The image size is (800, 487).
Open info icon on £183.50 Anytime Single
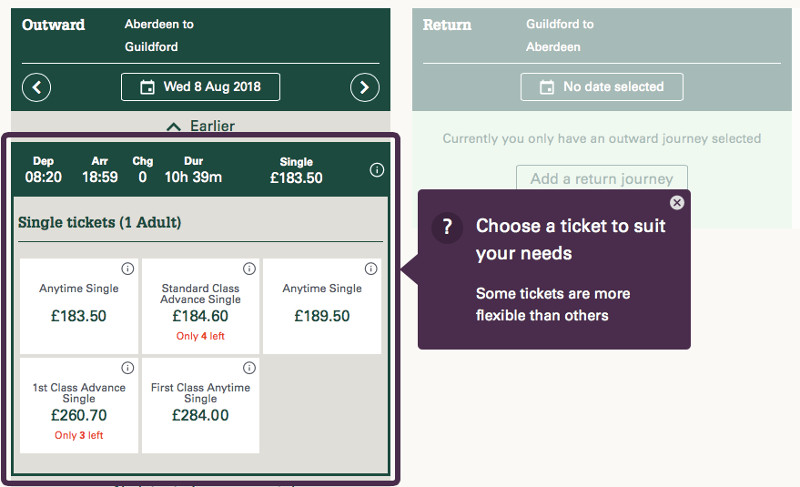[127, 269]
